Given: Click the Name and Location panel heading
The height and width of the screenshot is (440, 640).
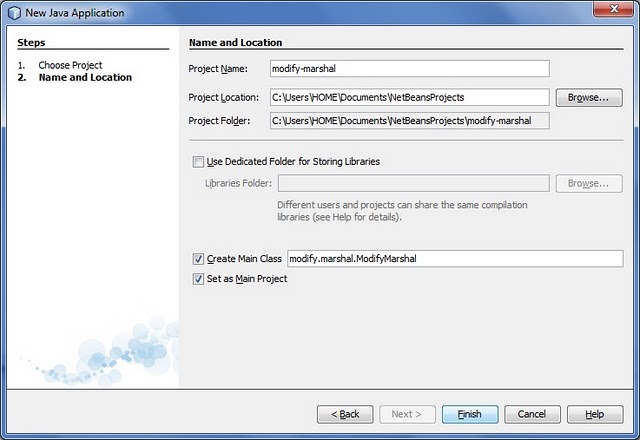Looking at the screenshot, I should [236, 42].
